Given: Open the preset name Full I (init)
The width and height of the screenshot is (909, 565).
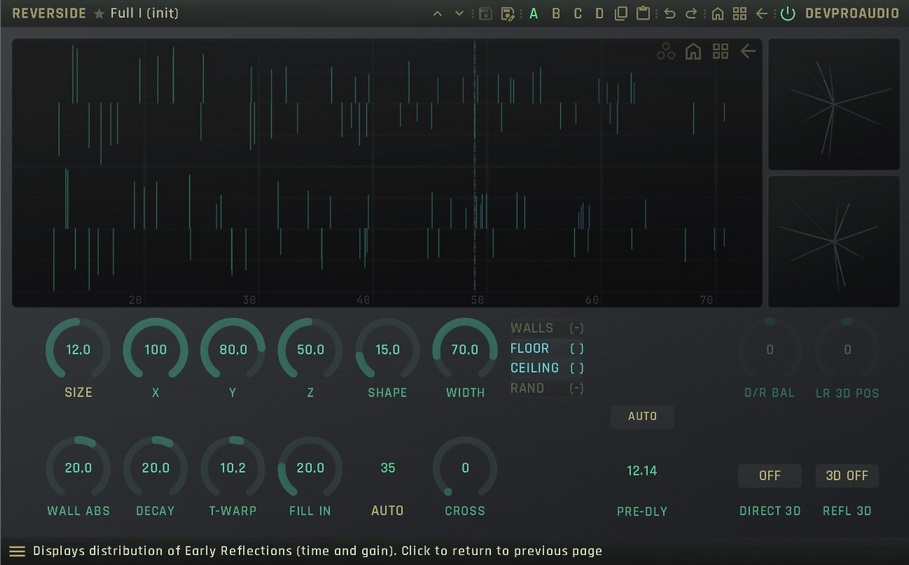Looking at the screenshot, I should [x=144, y=13].
